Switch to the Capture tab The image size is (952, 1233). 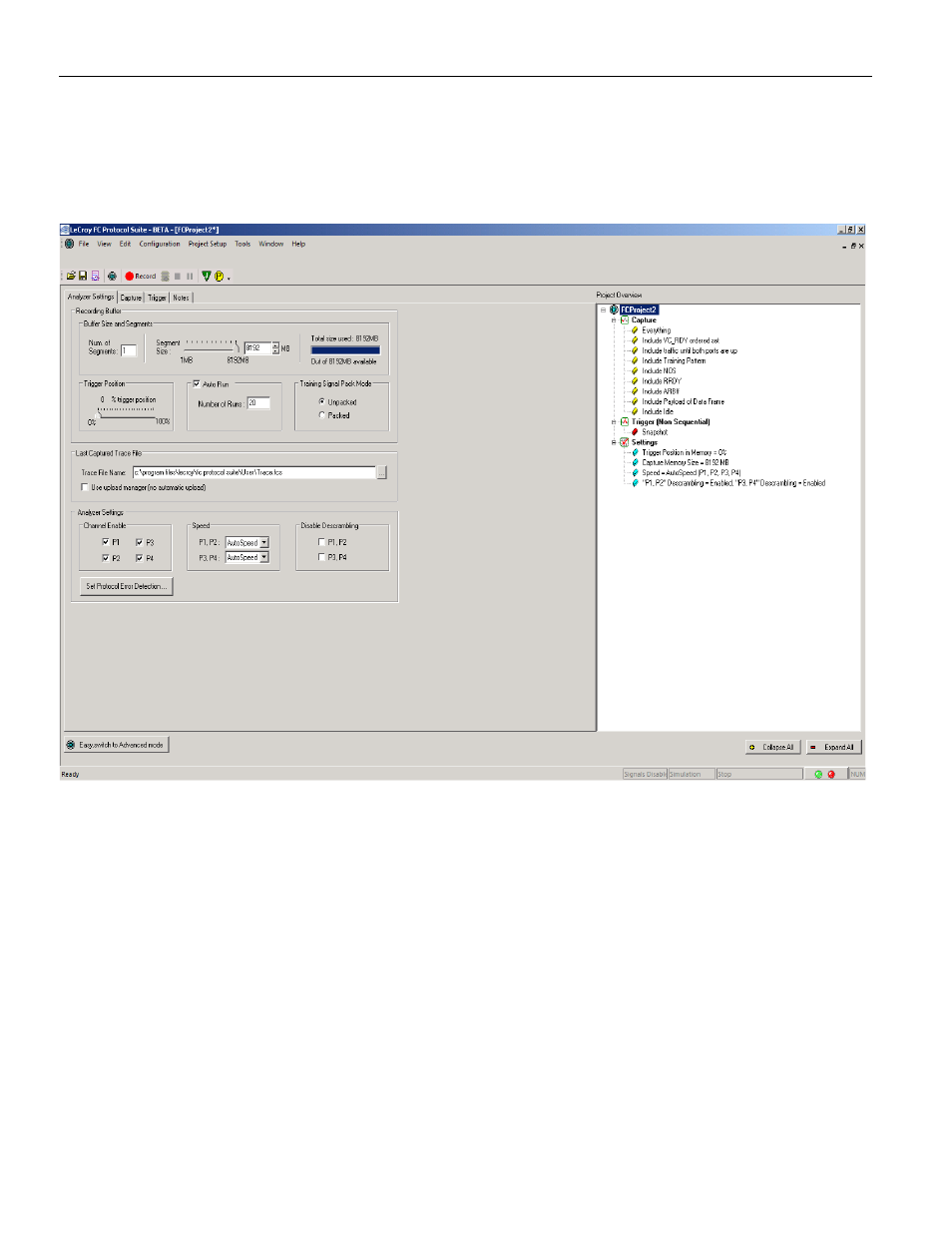click(x=131, y=298)
